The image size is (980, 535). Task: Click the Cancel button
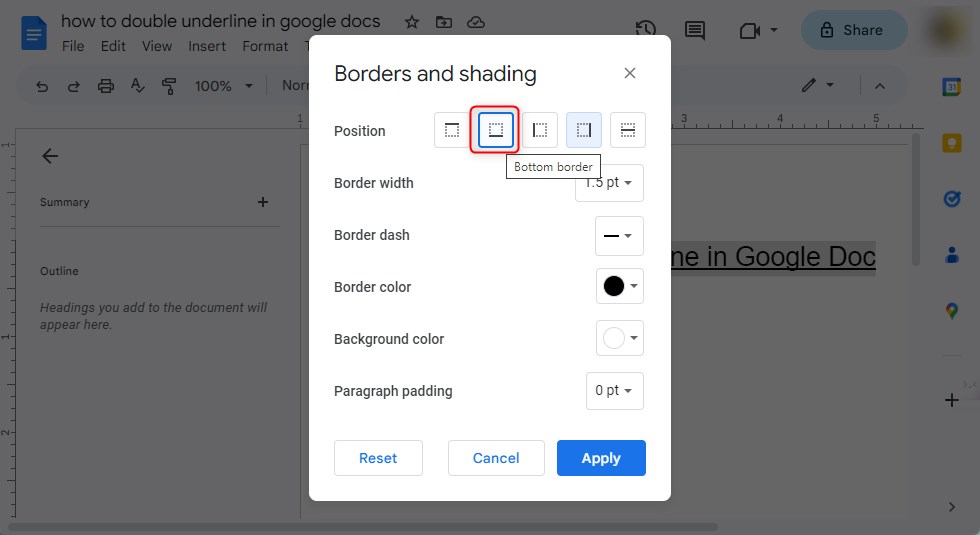tap(496, 458)
